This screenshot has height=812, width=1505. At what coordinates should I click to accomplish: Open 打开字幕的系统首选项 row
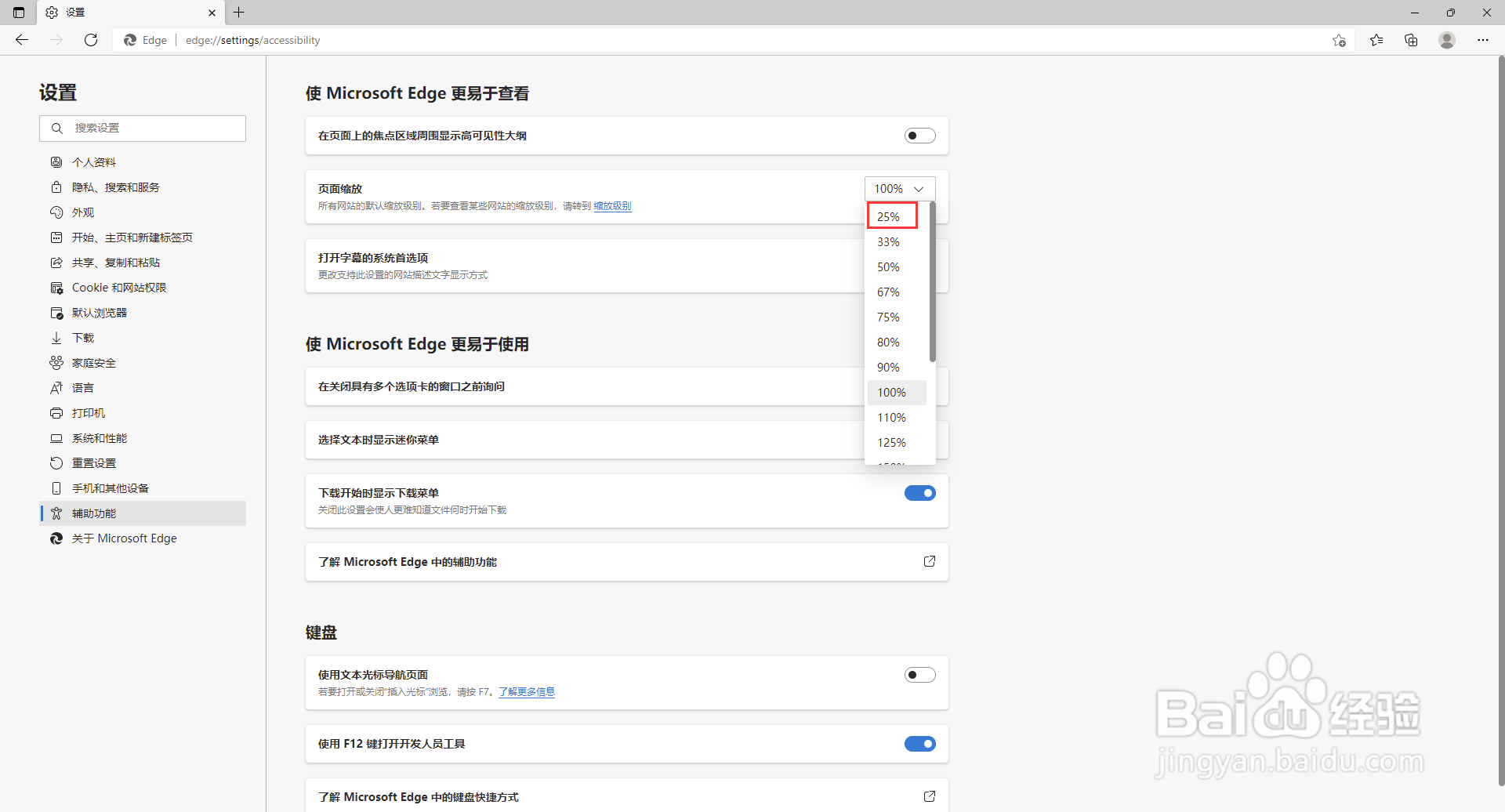627,266
